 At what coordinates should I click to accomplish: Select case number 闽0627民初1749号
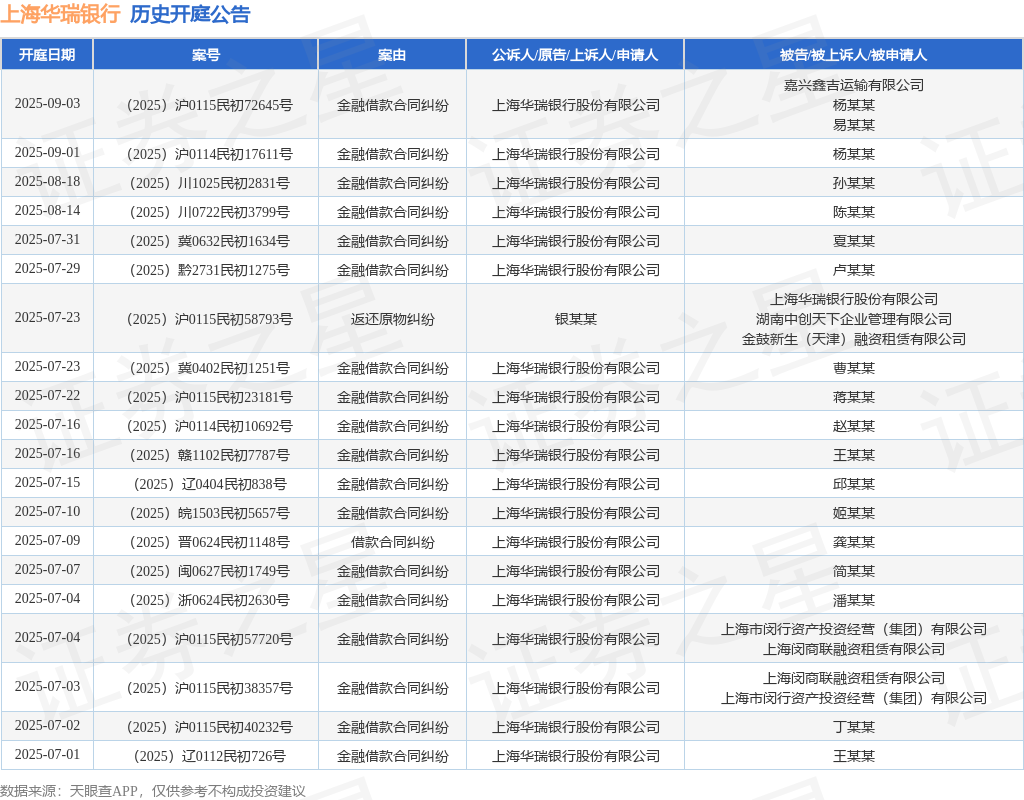[x=210, y=571]
